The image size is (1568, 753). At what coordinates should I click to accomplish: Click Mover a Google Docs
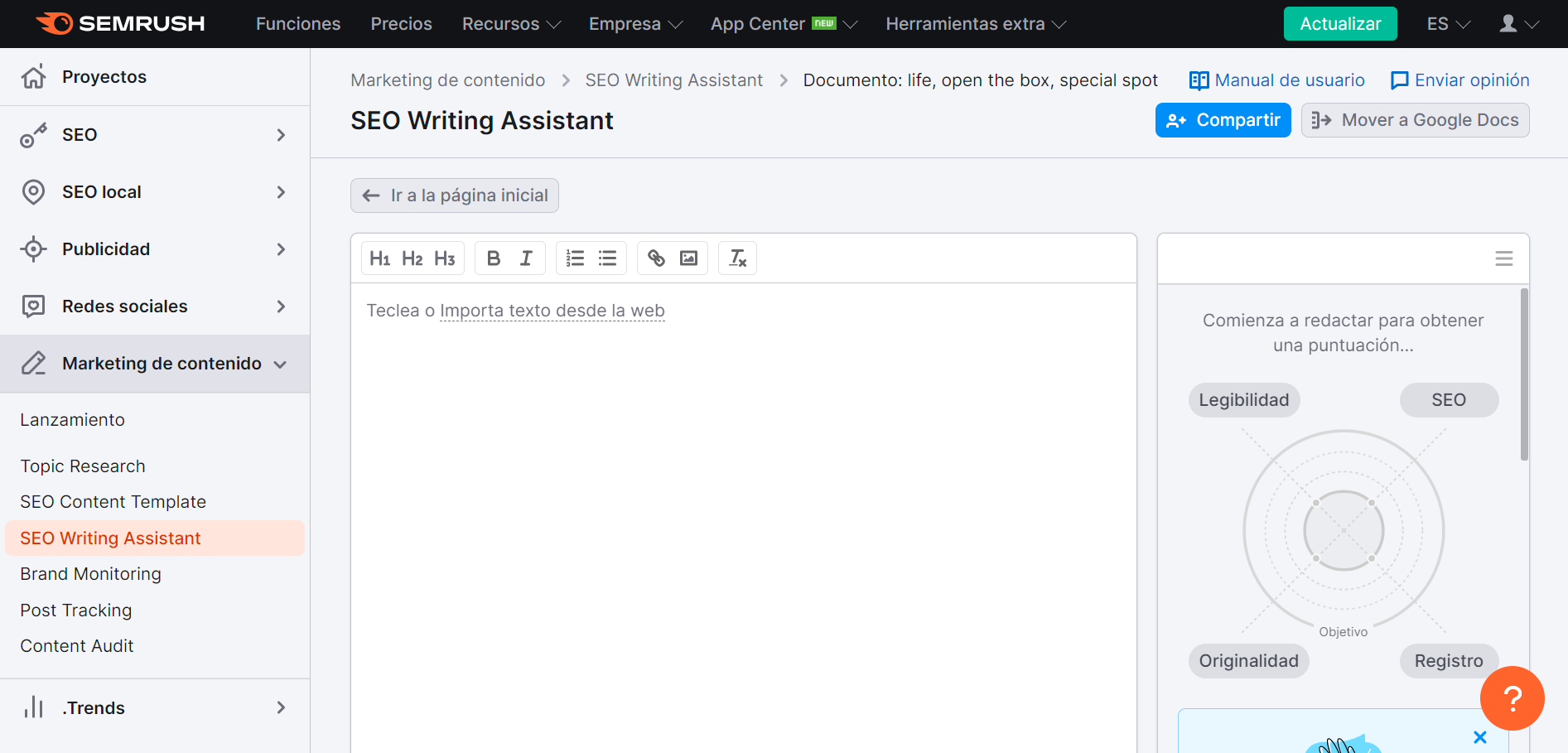1415,120
